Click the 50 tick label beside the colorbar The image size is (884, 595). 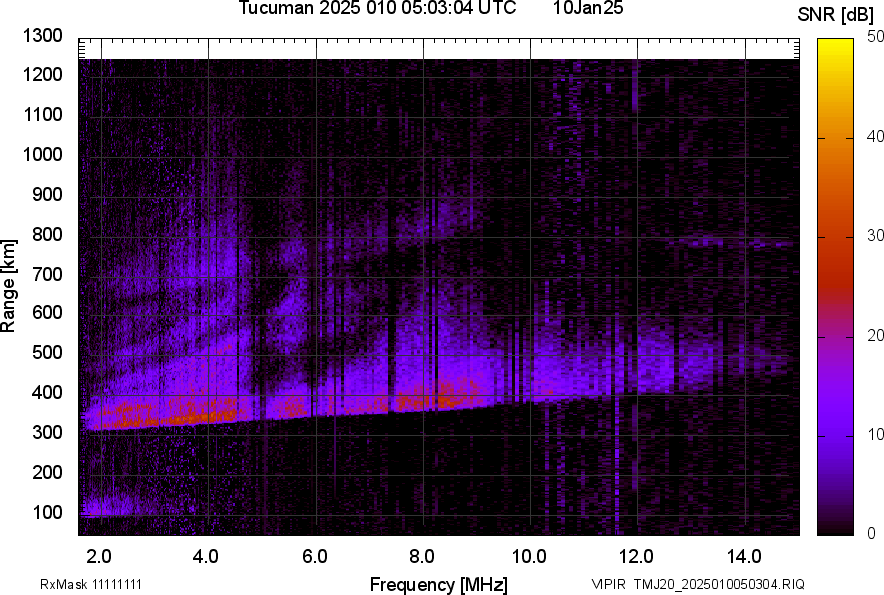(875, 36)
